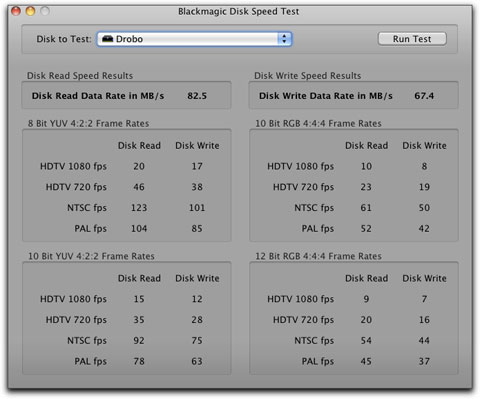Click 10 Bit YUV NTSC write value 75

(x=197, y=340)
